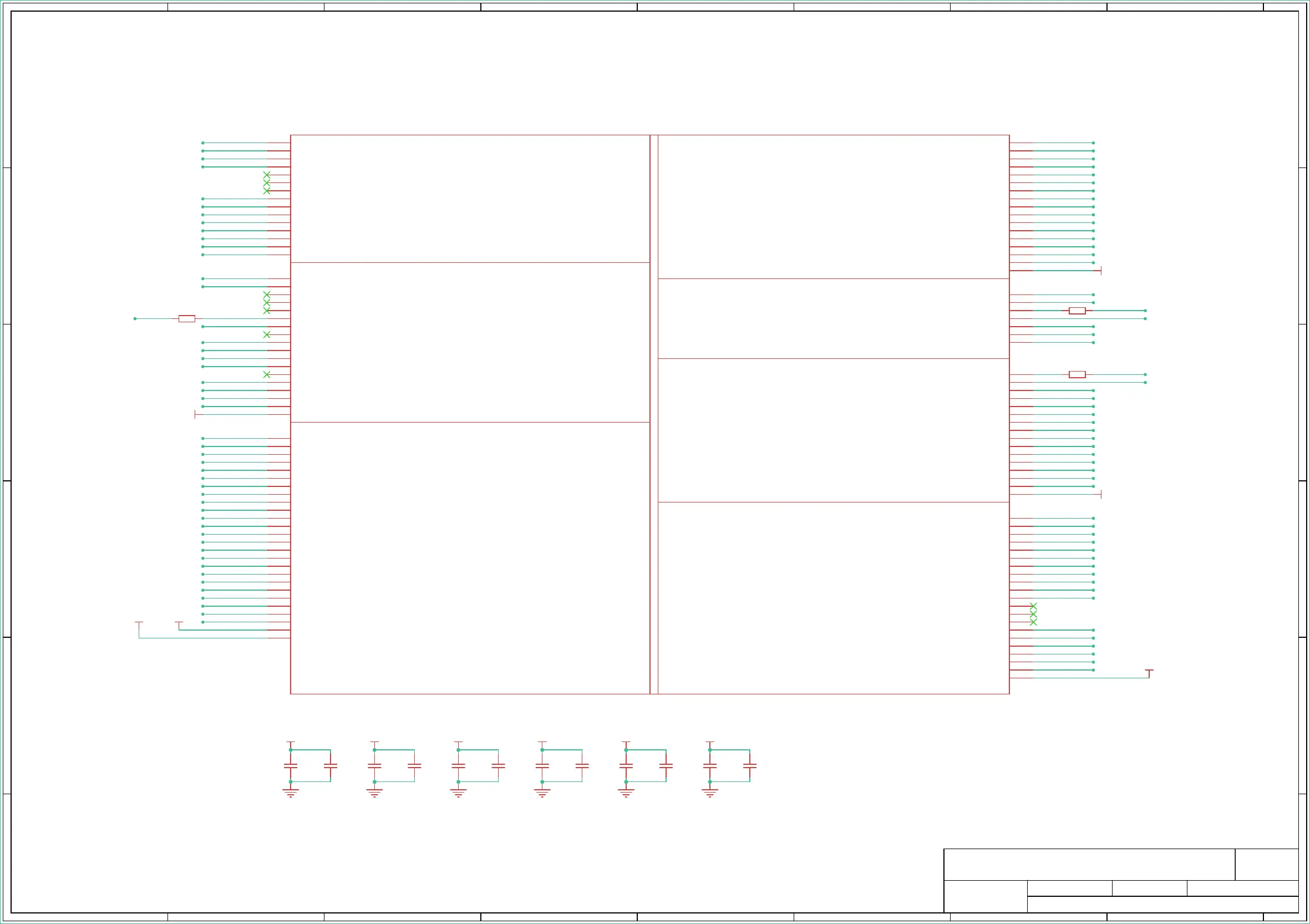The image size is (1310, 924).
Task: Click the single no-connect X nearest the left bar-terminated pin
Action: (266, 374)
